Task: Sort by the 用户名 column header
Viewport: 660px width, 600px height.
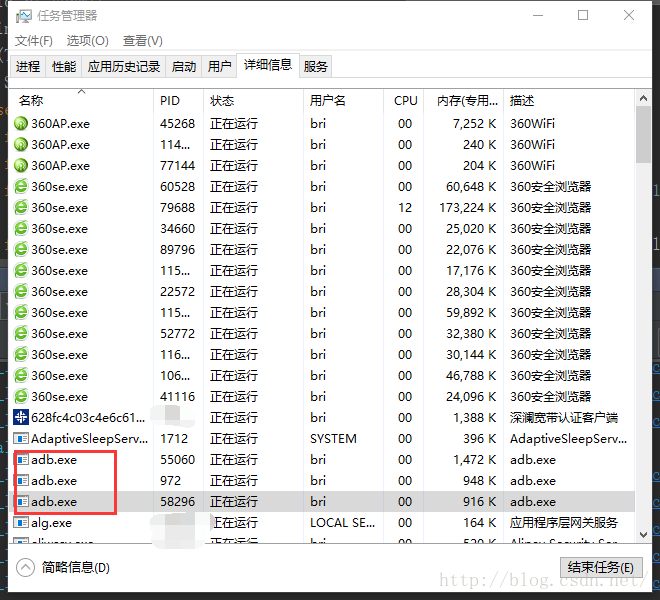Action: point(343,101)
